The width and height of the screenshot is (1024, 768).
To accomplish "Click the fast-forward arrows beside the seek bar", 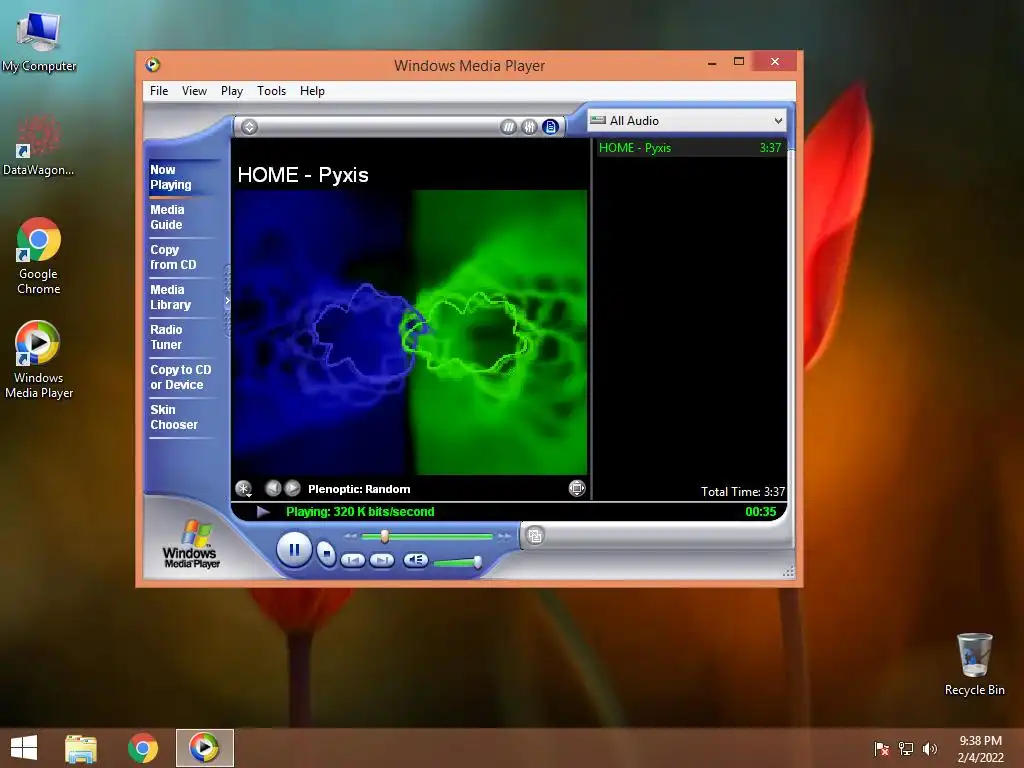I will (504, 536).
